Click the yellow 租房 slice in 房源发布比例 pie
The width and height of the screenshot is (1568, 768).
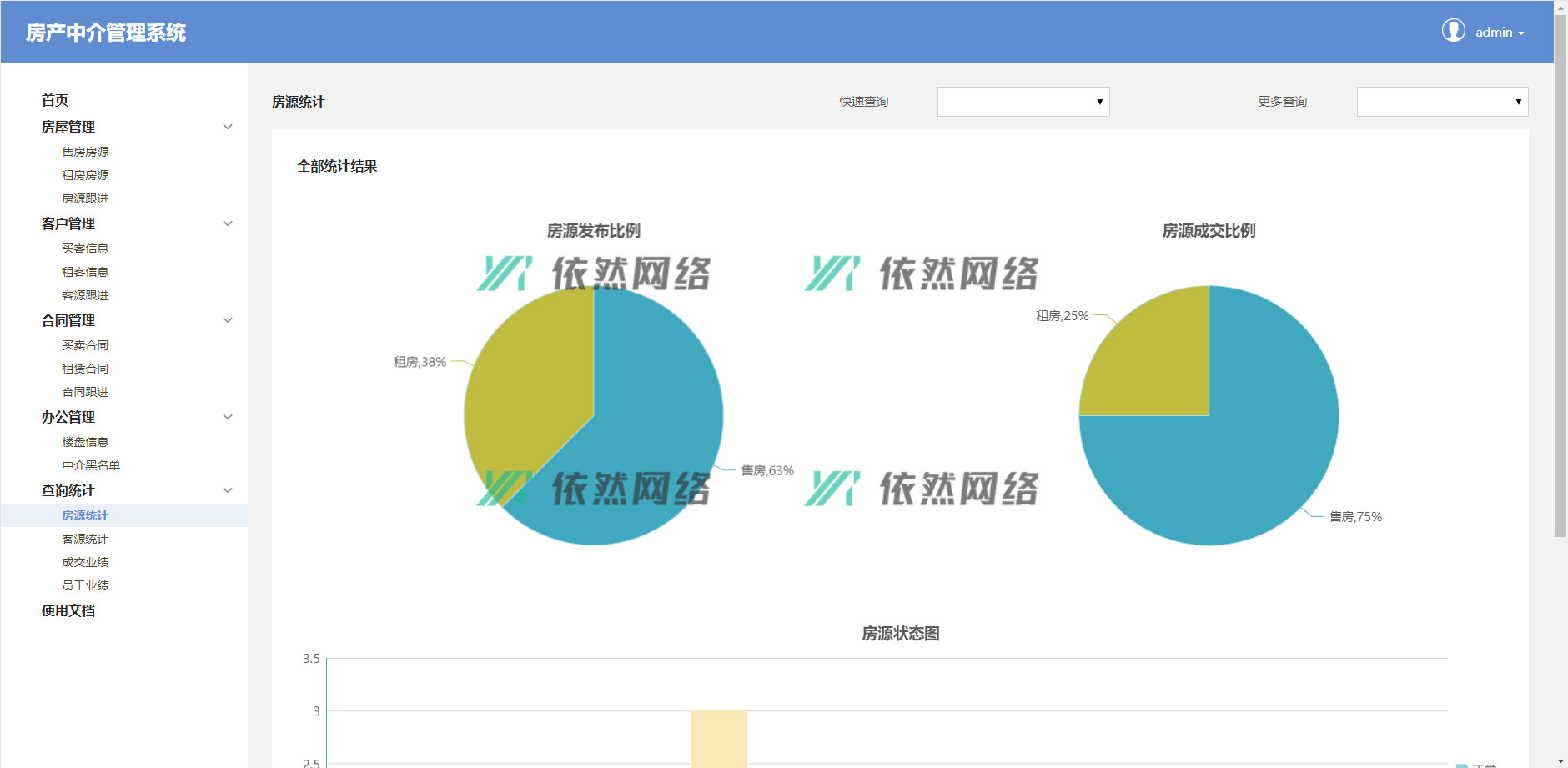[525, 384]
